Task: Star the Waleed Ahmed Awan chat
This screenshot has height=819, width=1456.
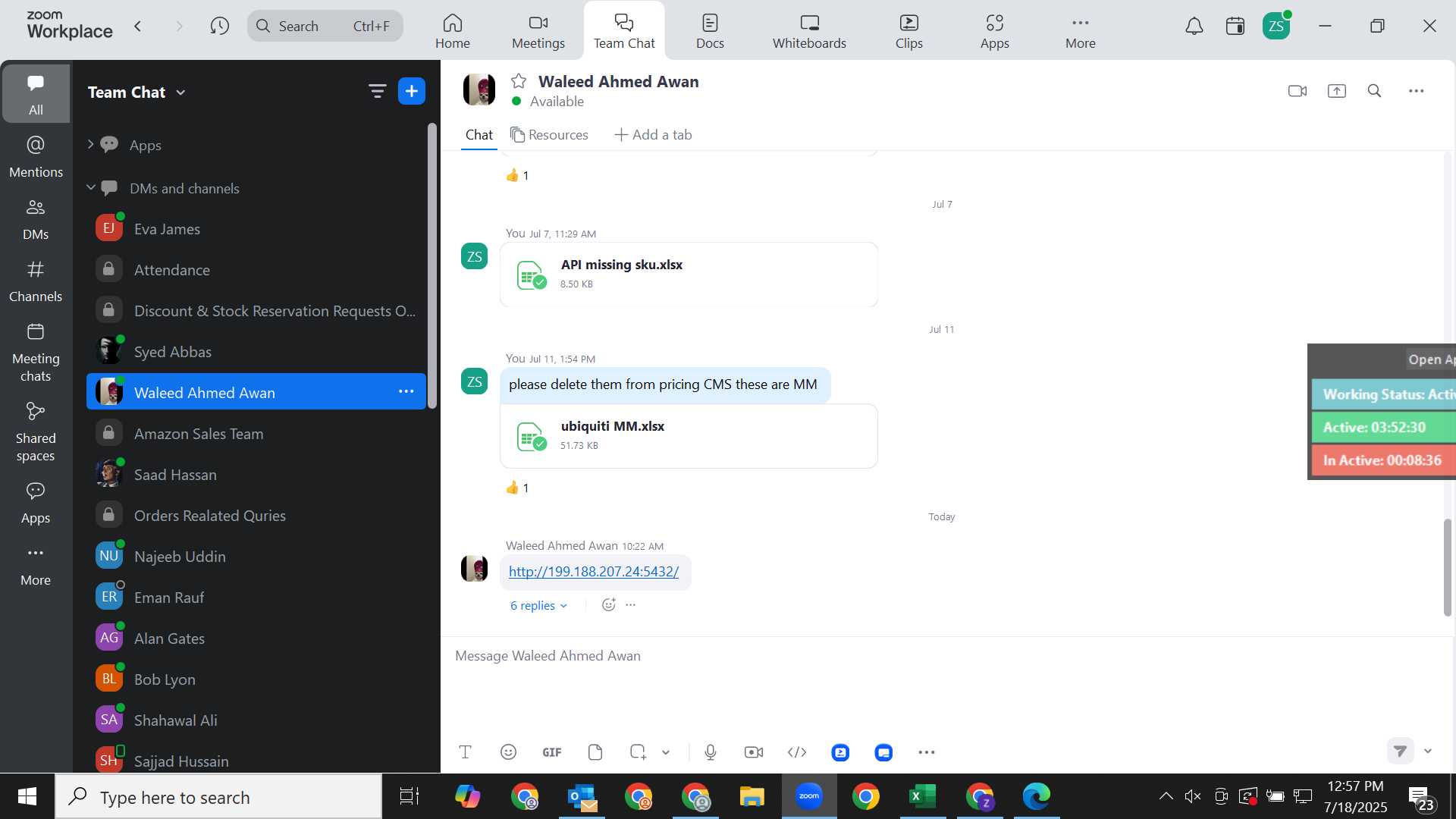Action: 519,81
